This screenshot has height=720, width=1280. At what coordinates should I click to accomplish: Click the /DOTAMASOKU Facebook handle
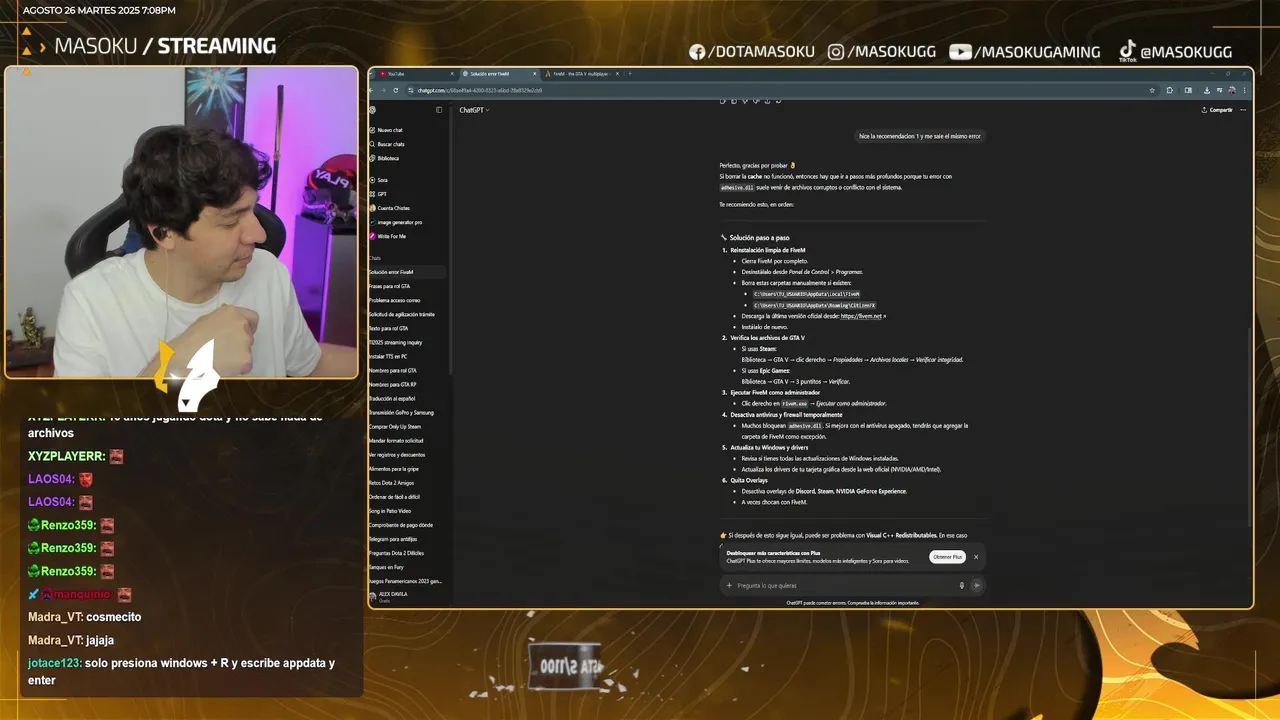(x=752, y=52)
